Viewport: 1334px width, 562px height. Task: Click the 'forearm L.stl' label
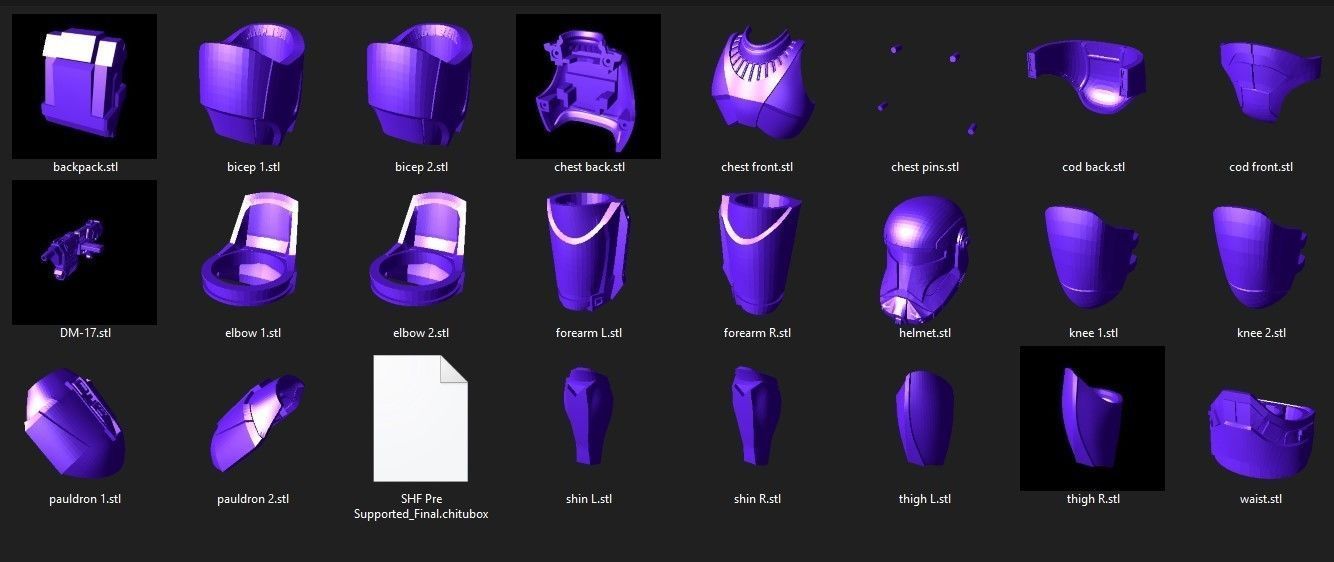589,333
